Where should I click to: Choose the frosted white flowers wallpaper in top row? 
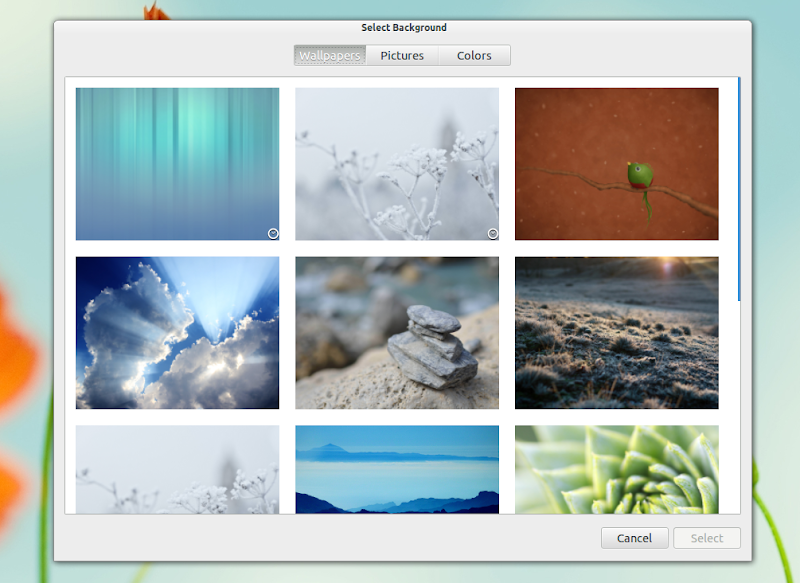[397, 164]
